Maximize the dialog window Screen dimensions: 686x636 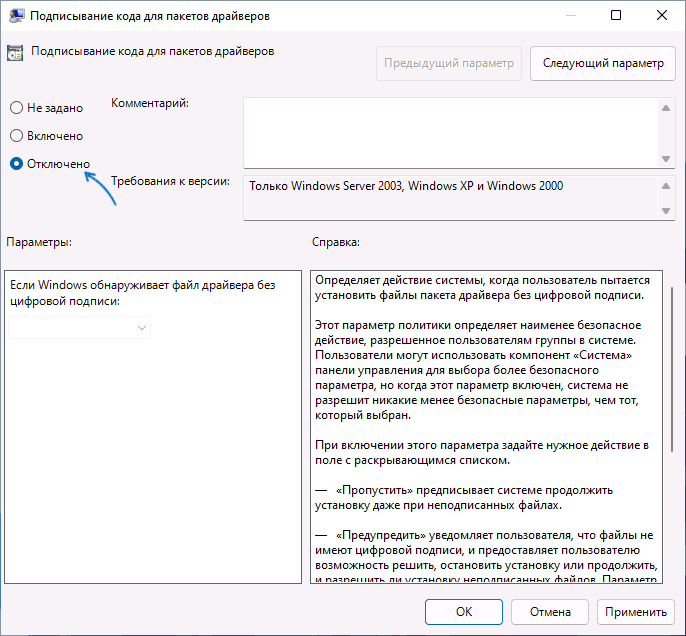(616, 15)
